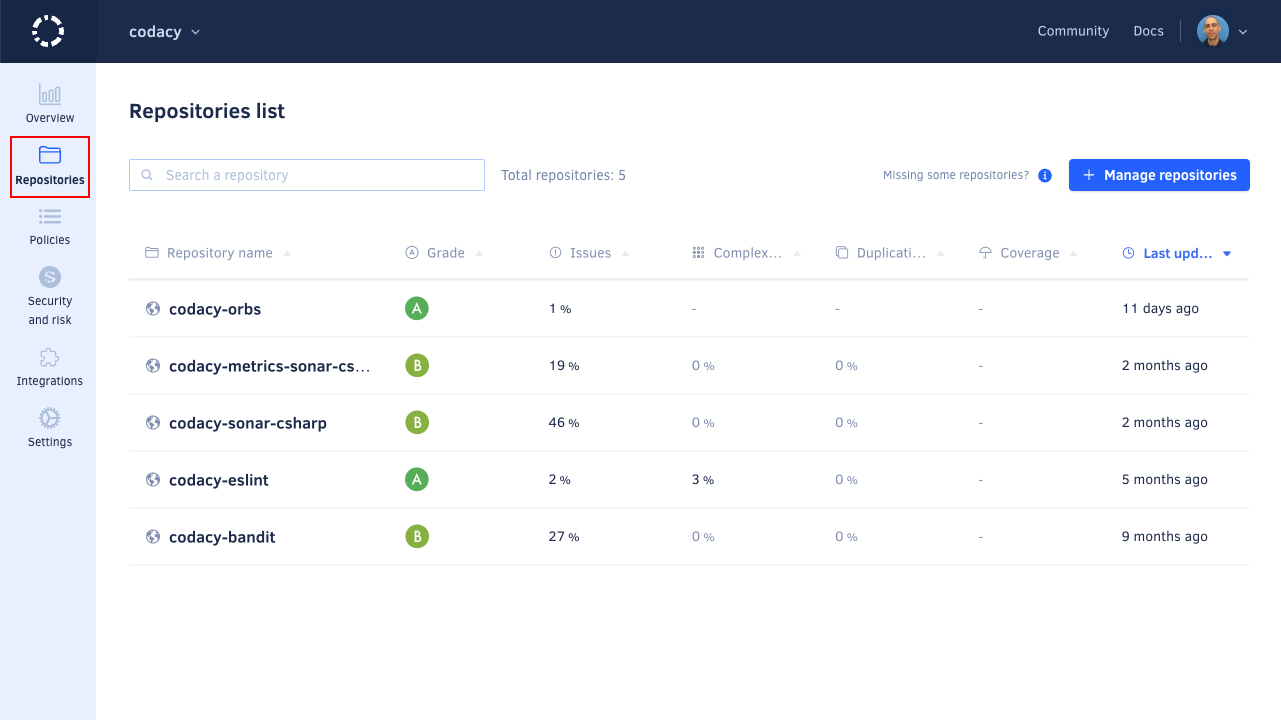
Task: Click the Missing some repositories? text
Action: 956,175
